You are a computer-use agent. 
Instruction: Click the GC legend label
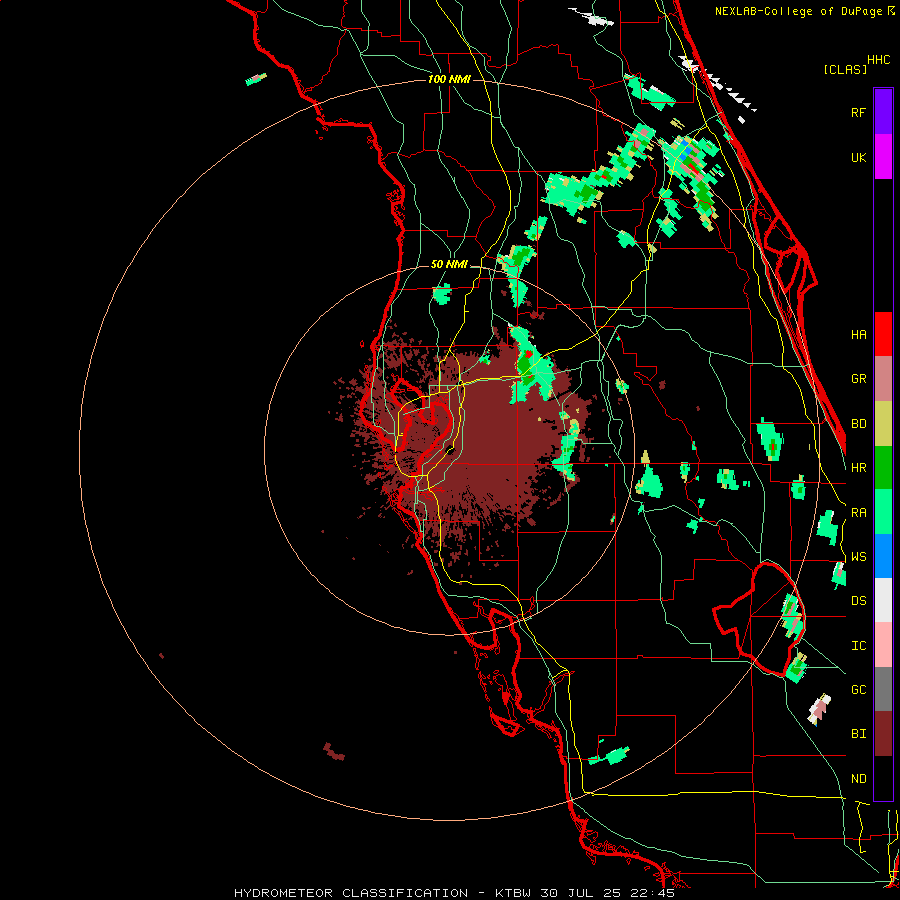pyautogui.click(x=858, y=689)
